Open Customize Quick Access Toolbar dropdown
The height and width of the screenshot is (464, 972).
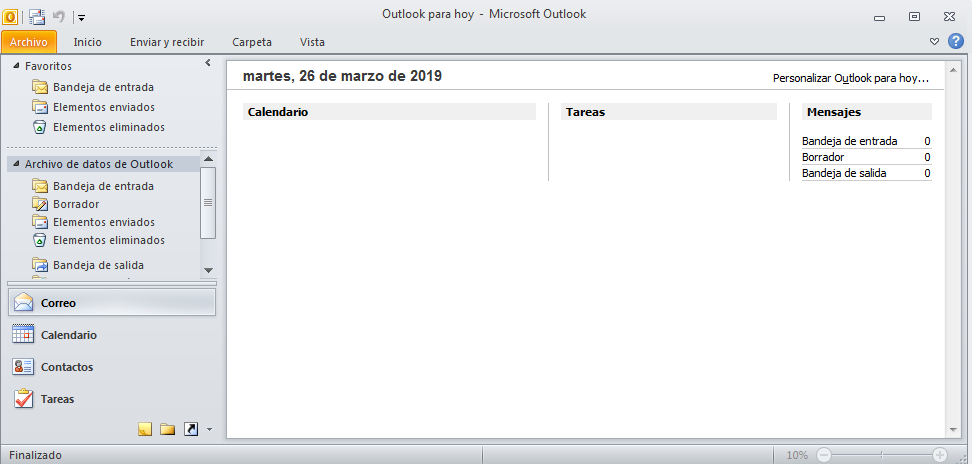pos(82,17)
